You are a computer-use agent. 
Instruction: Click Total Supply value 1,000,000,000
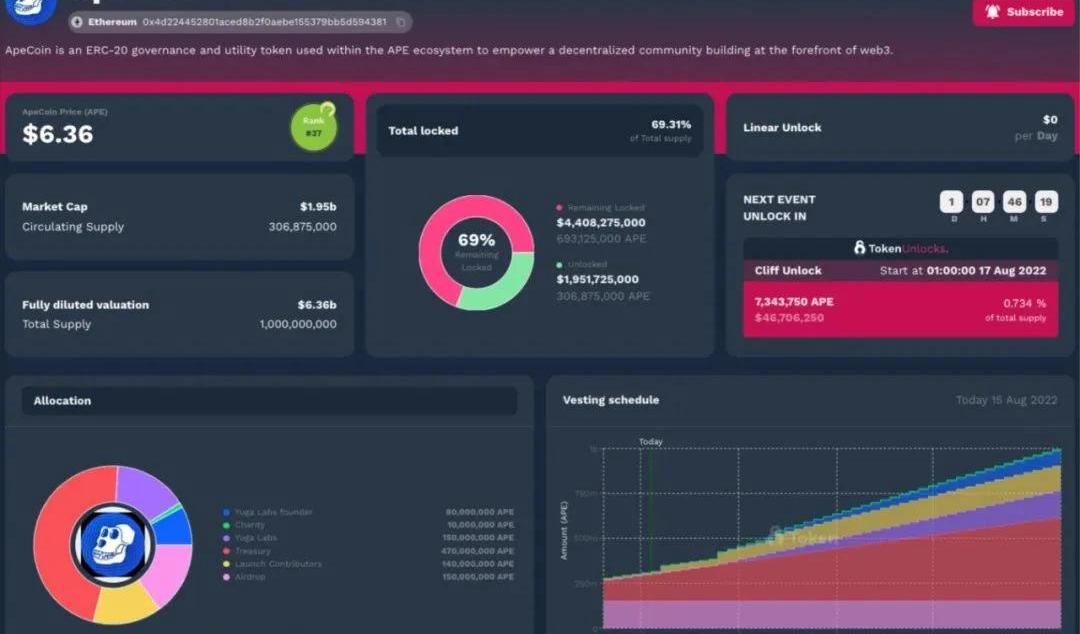[x=298, y=324]
